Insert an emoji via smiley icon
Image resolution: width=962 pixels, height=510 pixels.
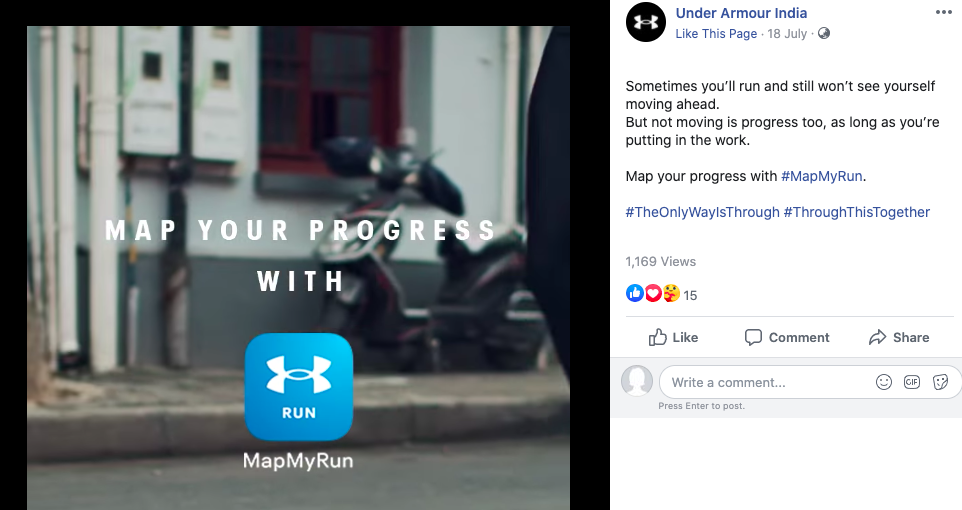pos(883,382)
